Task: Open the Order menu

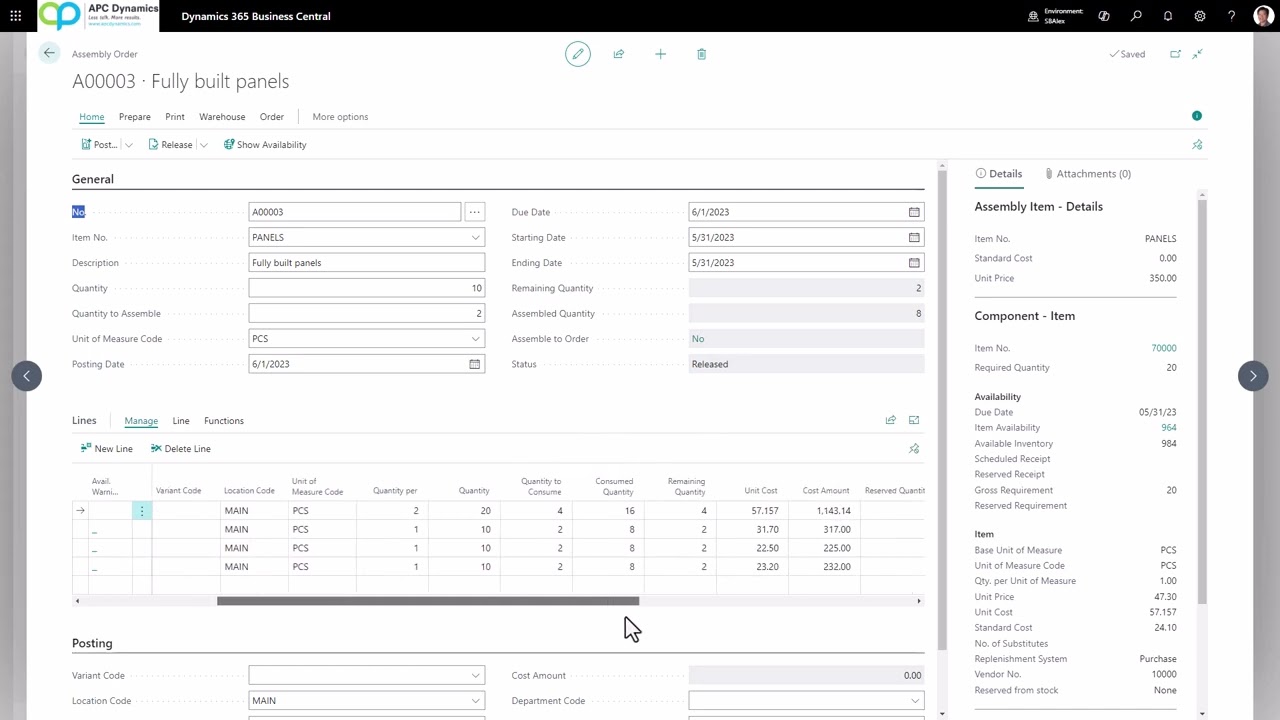Action: click(272, 117)
